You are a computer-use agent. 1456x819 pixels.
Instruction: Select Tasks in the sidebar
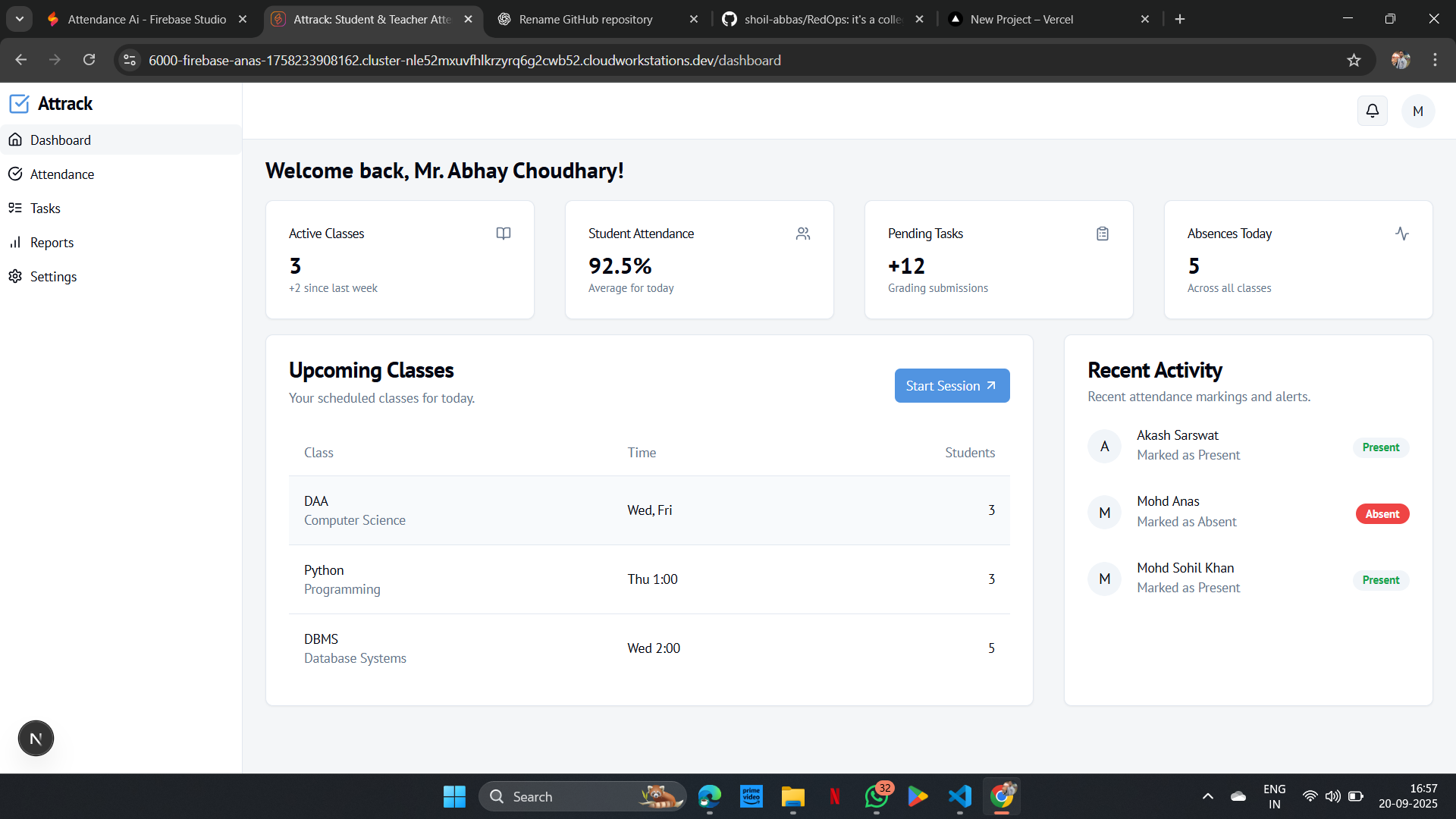45,208
